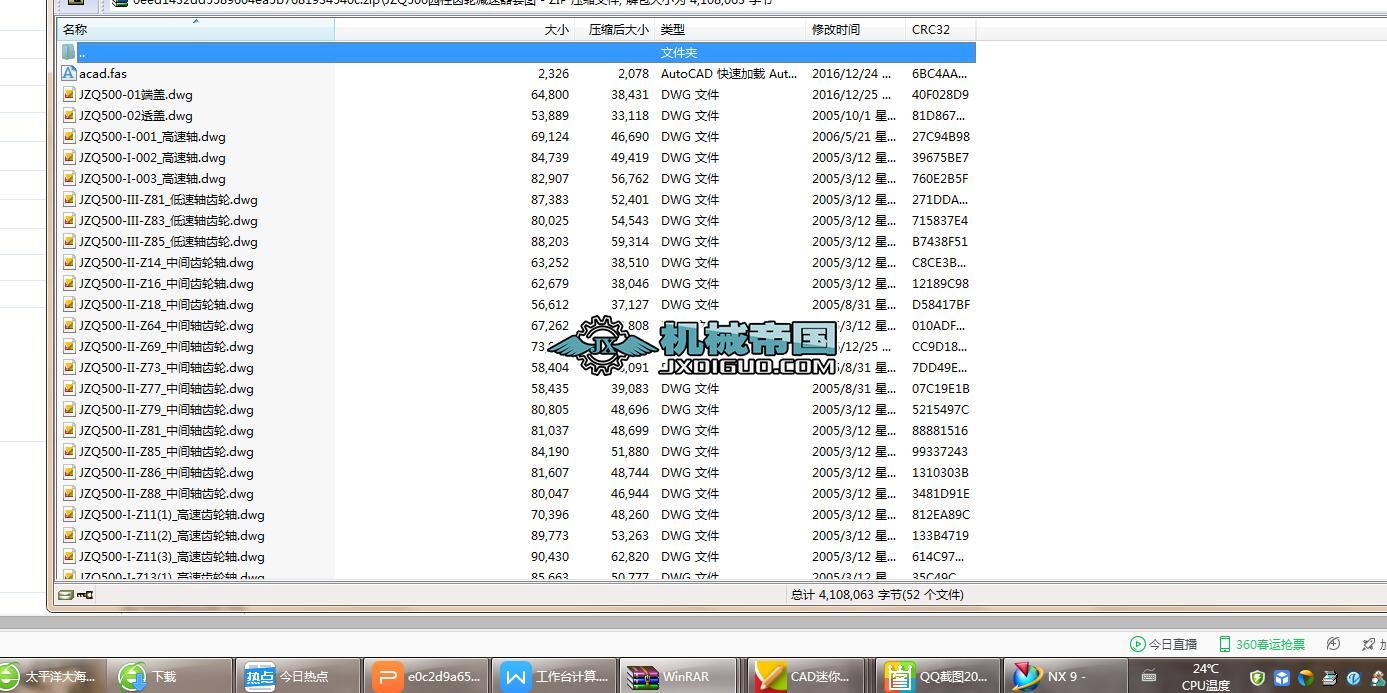Sort files by the 类型 column header
This screenshot has width=1387, height=693.
730,29
